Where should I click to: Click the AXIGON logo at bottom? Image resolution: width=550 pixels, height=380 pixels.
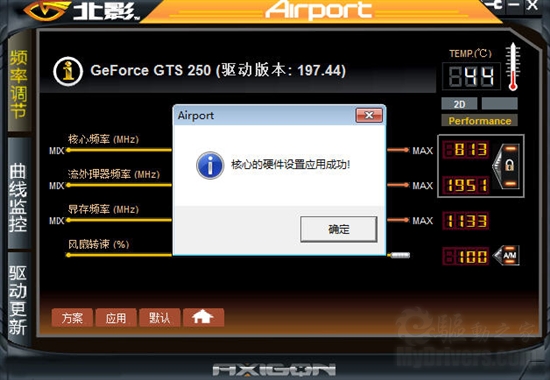coord(274,370)
